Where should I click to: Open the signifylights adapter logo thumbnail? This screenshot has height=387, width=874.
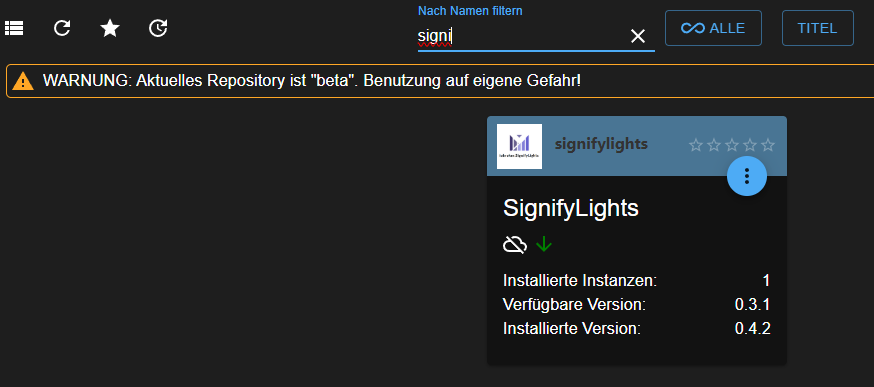pyautogui.click(x=519, y=146)
